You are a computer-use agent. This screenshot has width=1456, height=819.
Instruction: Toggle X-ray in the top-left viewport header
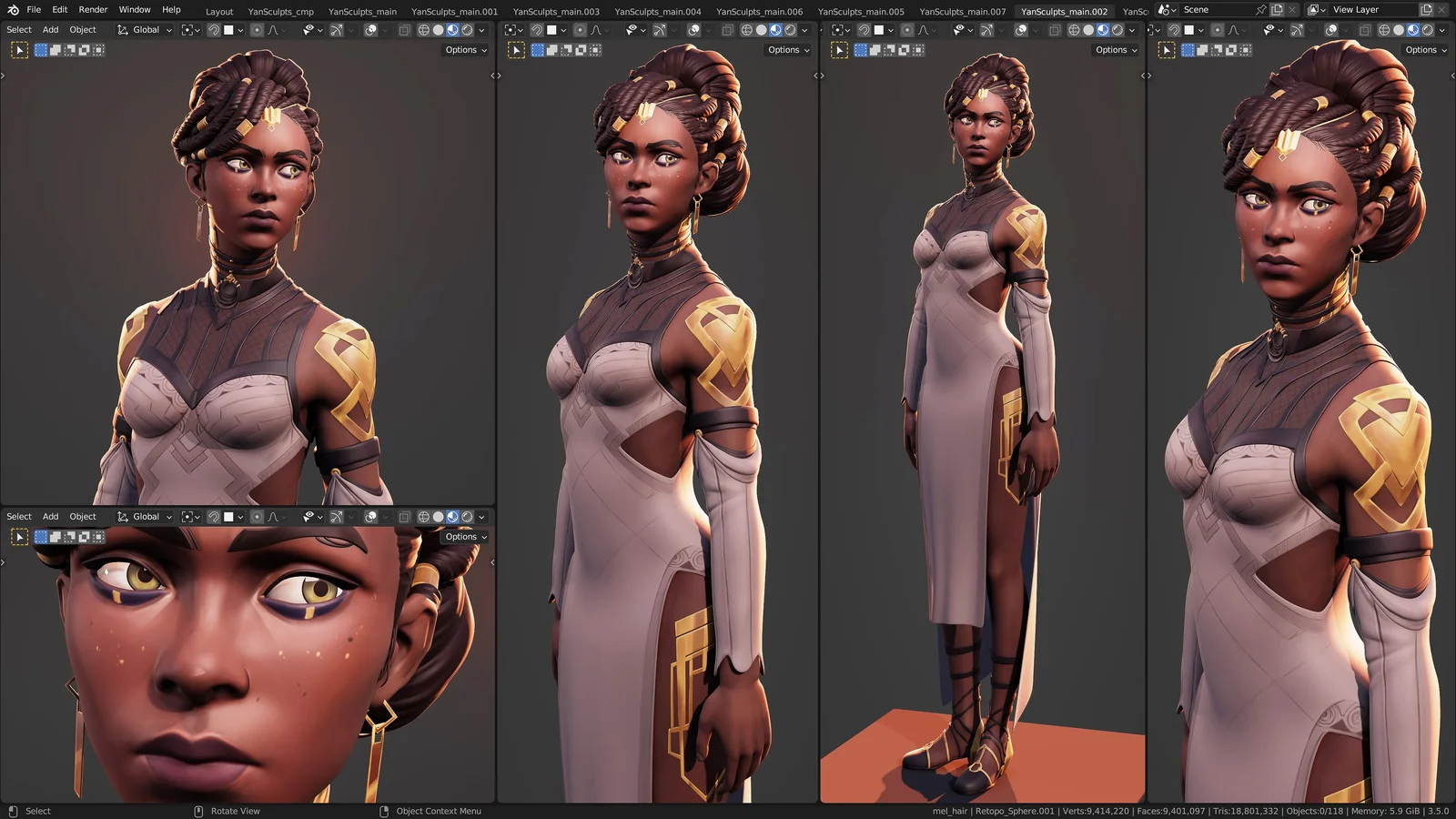coord(405,30)
